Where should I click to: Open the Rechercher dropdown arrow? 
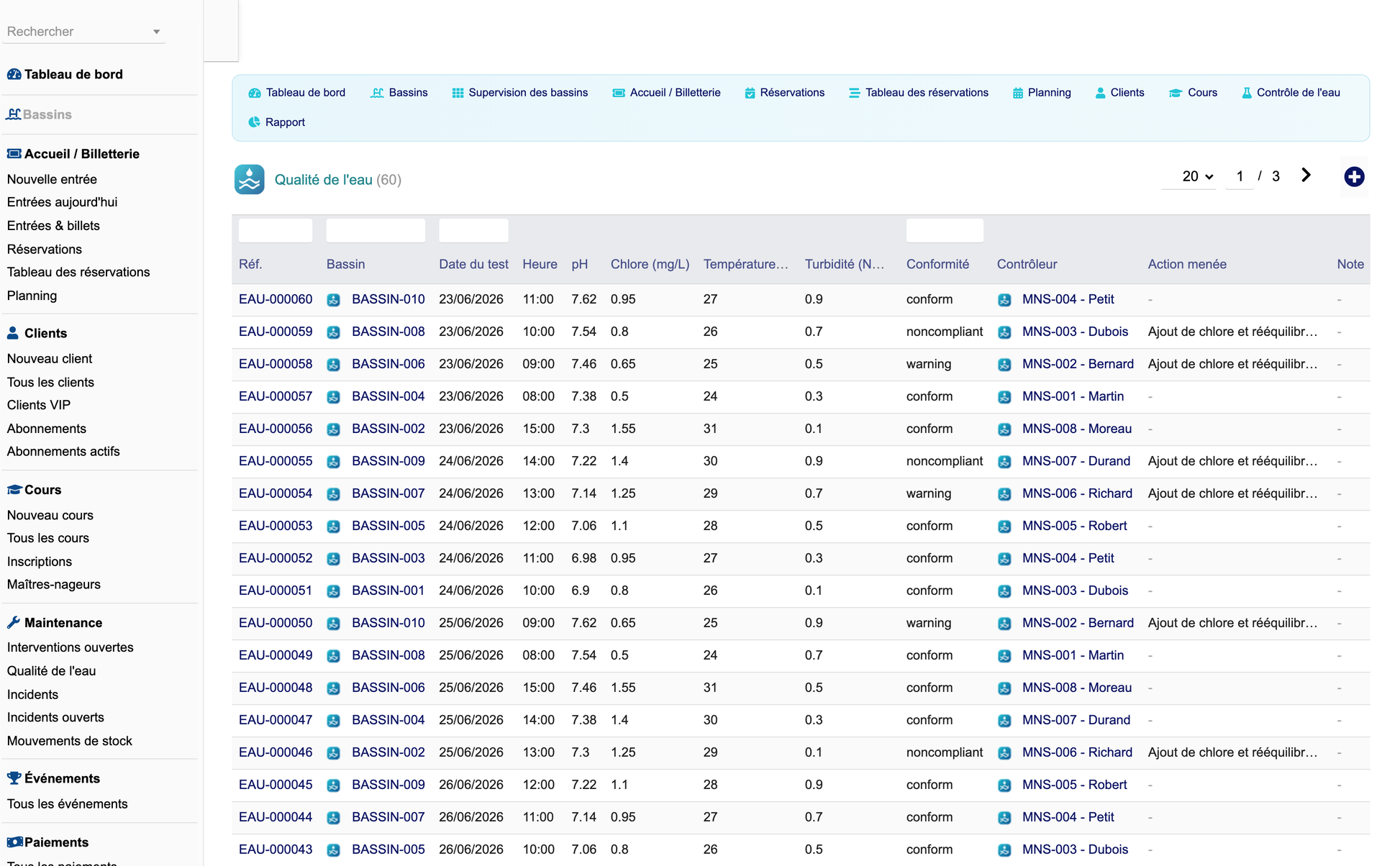click(x=156, y=32)
